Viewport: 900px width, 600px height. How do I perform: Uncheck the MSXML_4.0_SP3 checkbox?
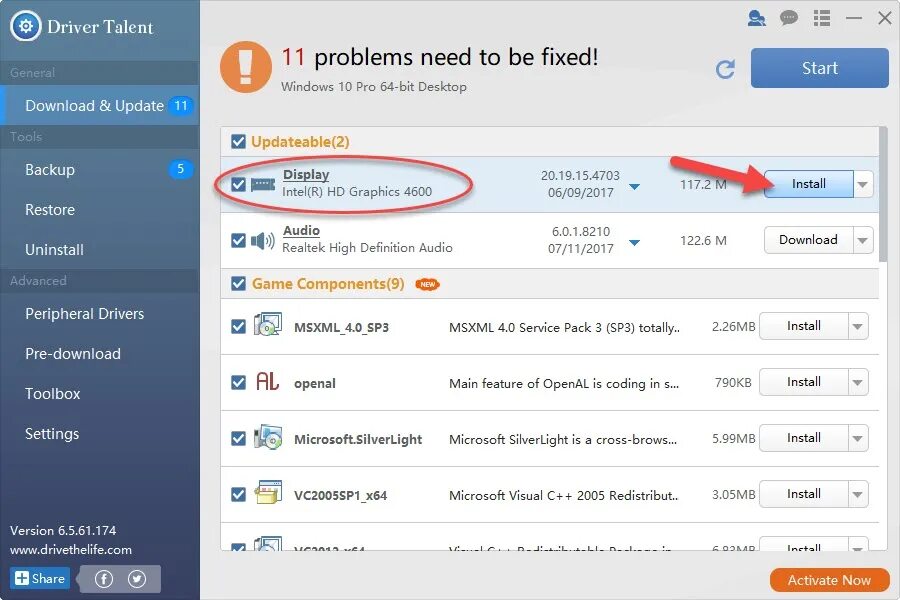tap(238, 327)
